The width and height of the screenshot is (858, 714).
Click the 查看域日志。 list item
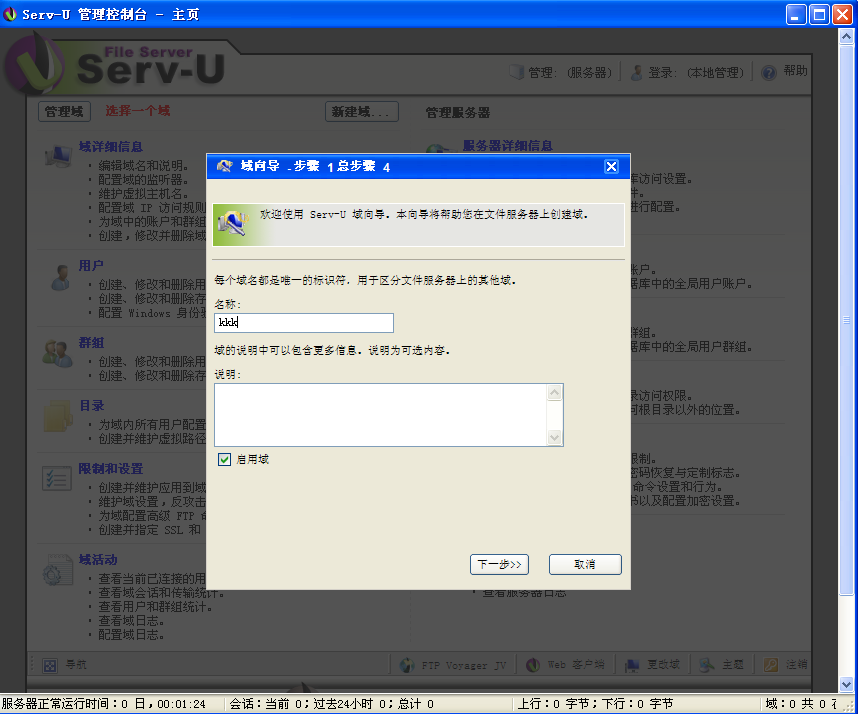pos(131,621)
